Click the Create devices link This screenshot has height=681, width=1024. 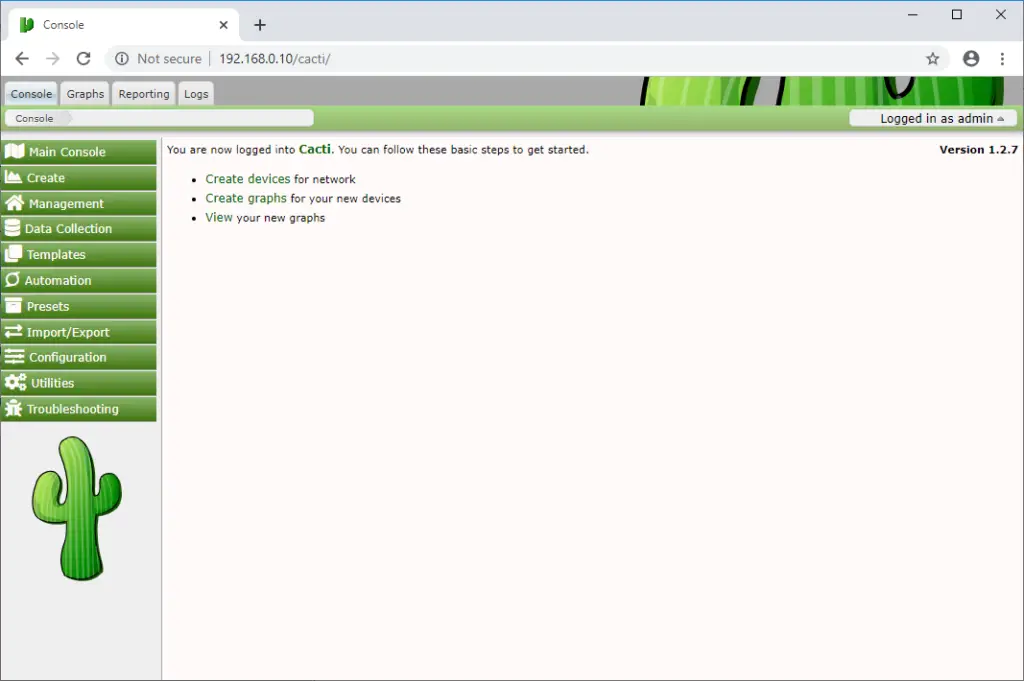pos(246,178)
